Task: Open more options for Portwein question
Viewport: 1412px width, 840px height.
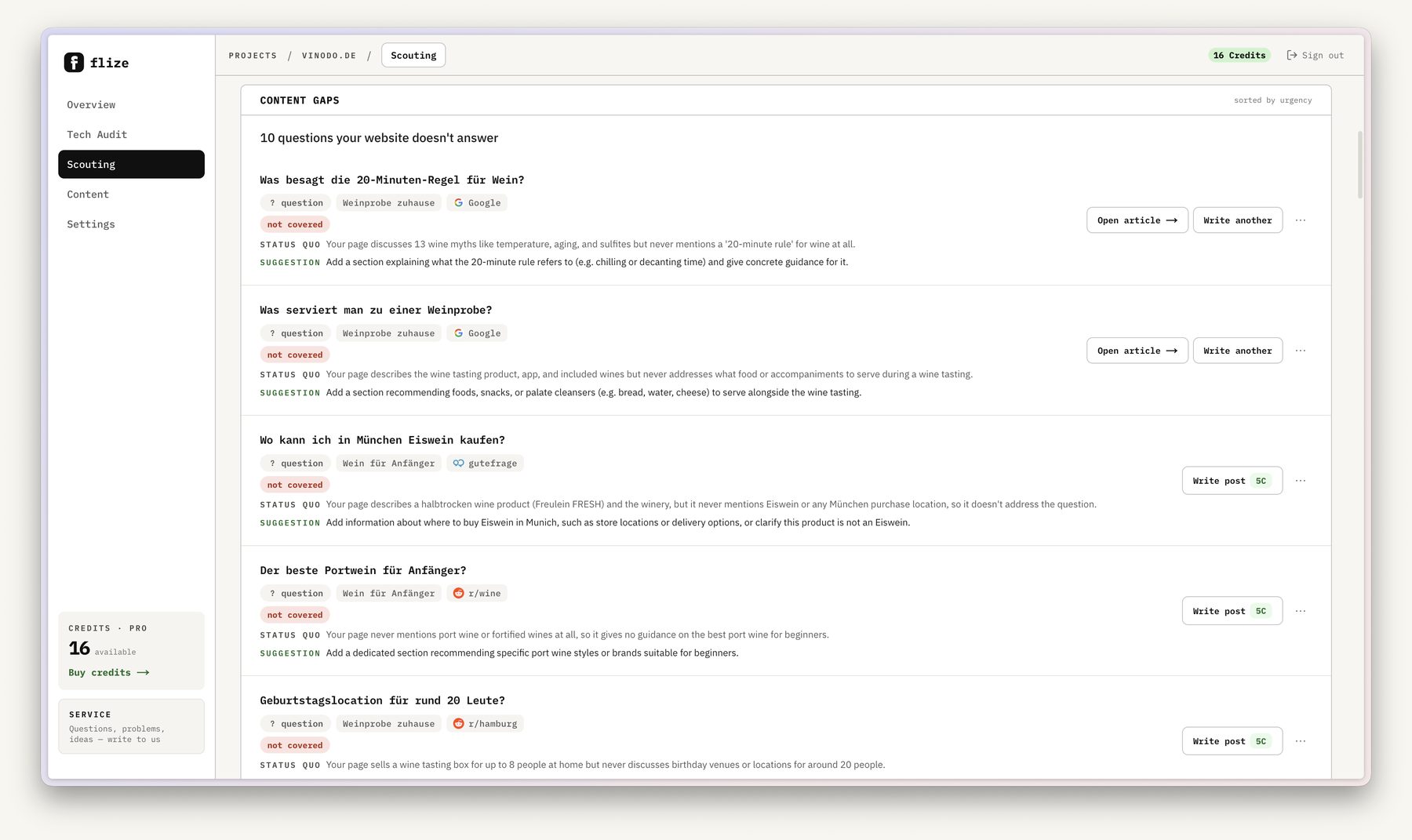Action: [x=1301, y=611]
